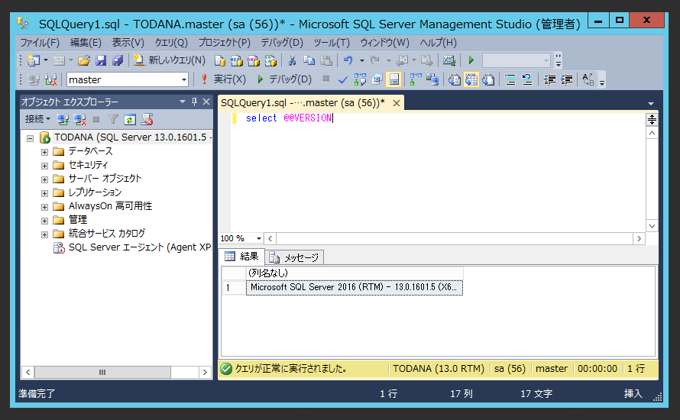Open Analysis Services DMX Query icon
The image size is (680, 420).
tap(253, 61)
